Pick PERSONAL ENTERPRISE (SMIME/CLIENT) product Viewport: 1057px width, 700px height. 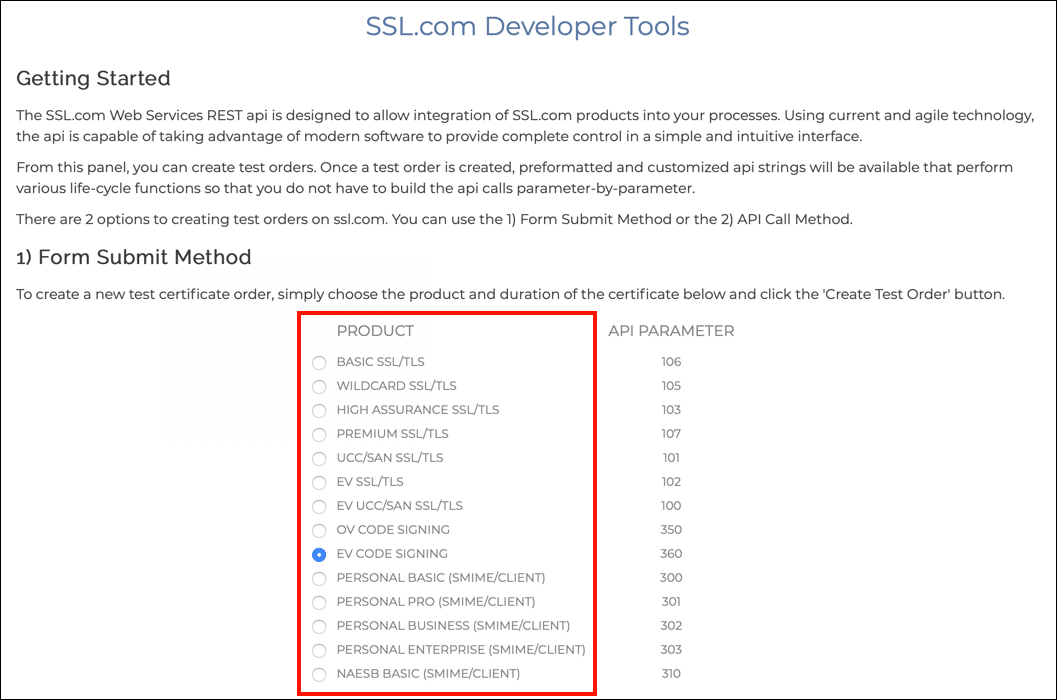(319, 650)
